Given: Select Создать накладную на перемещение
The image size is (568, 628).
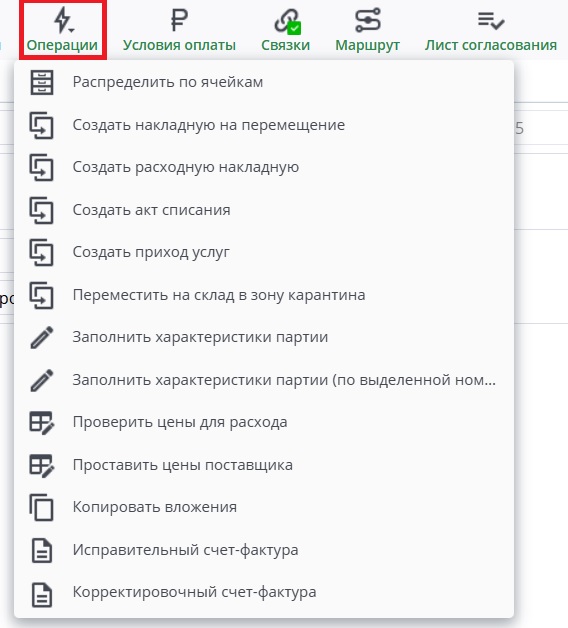Looking at the screenshot, I should coord(264,125).
